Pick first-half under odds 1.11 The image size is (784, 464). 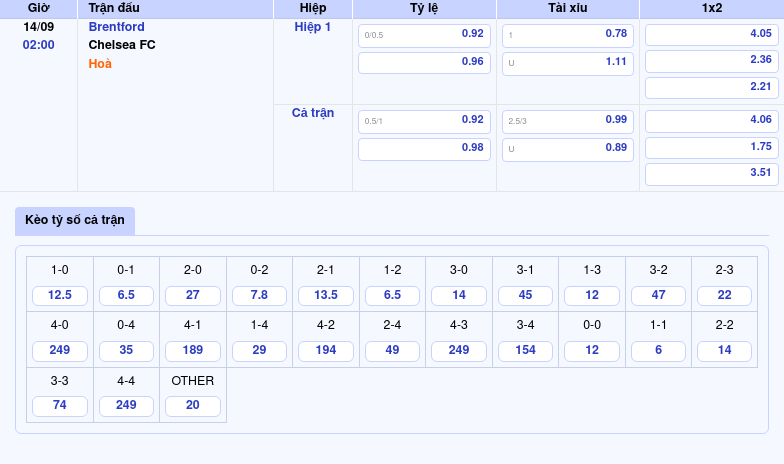click(567, 62)
